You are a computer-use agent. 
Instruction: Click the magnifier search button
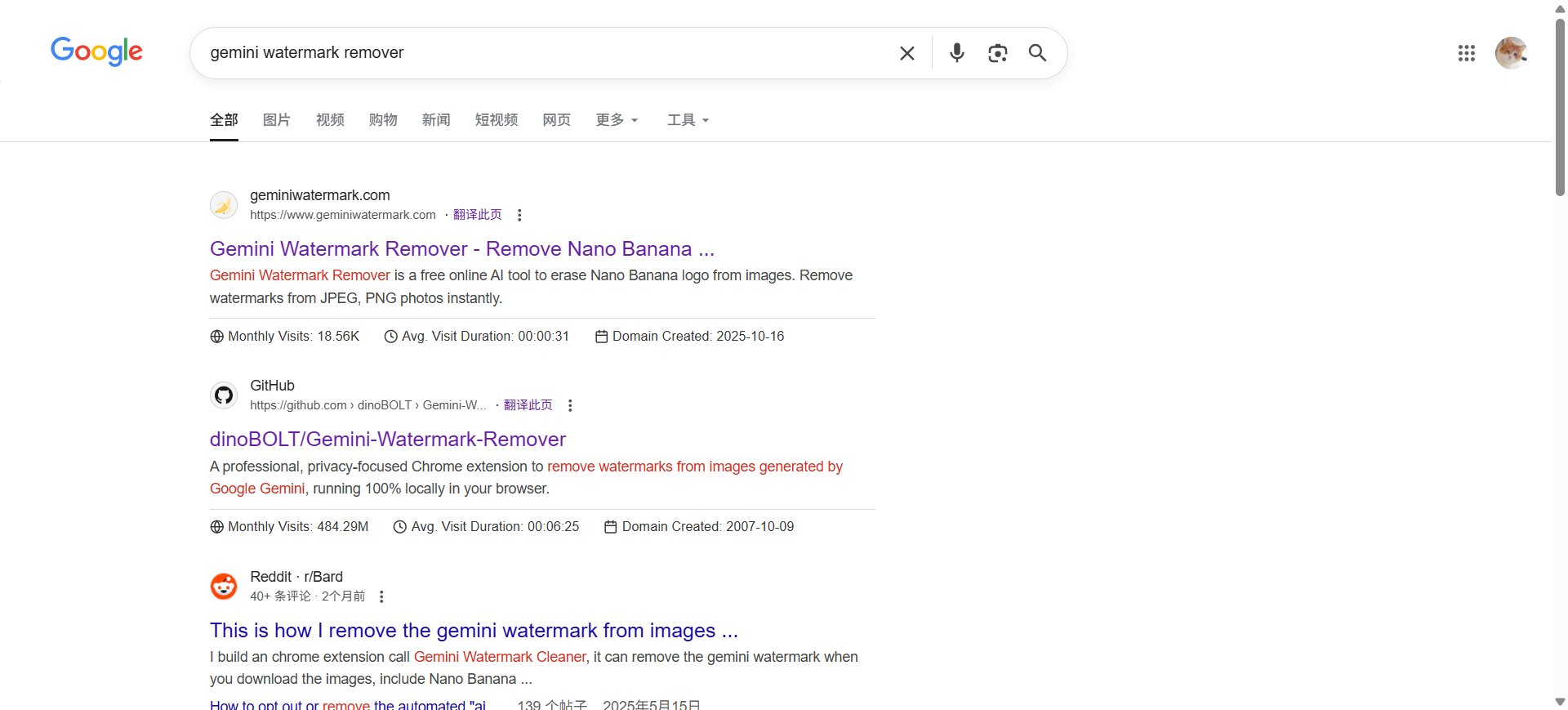pyautogui.click(x=1037, y=53)
